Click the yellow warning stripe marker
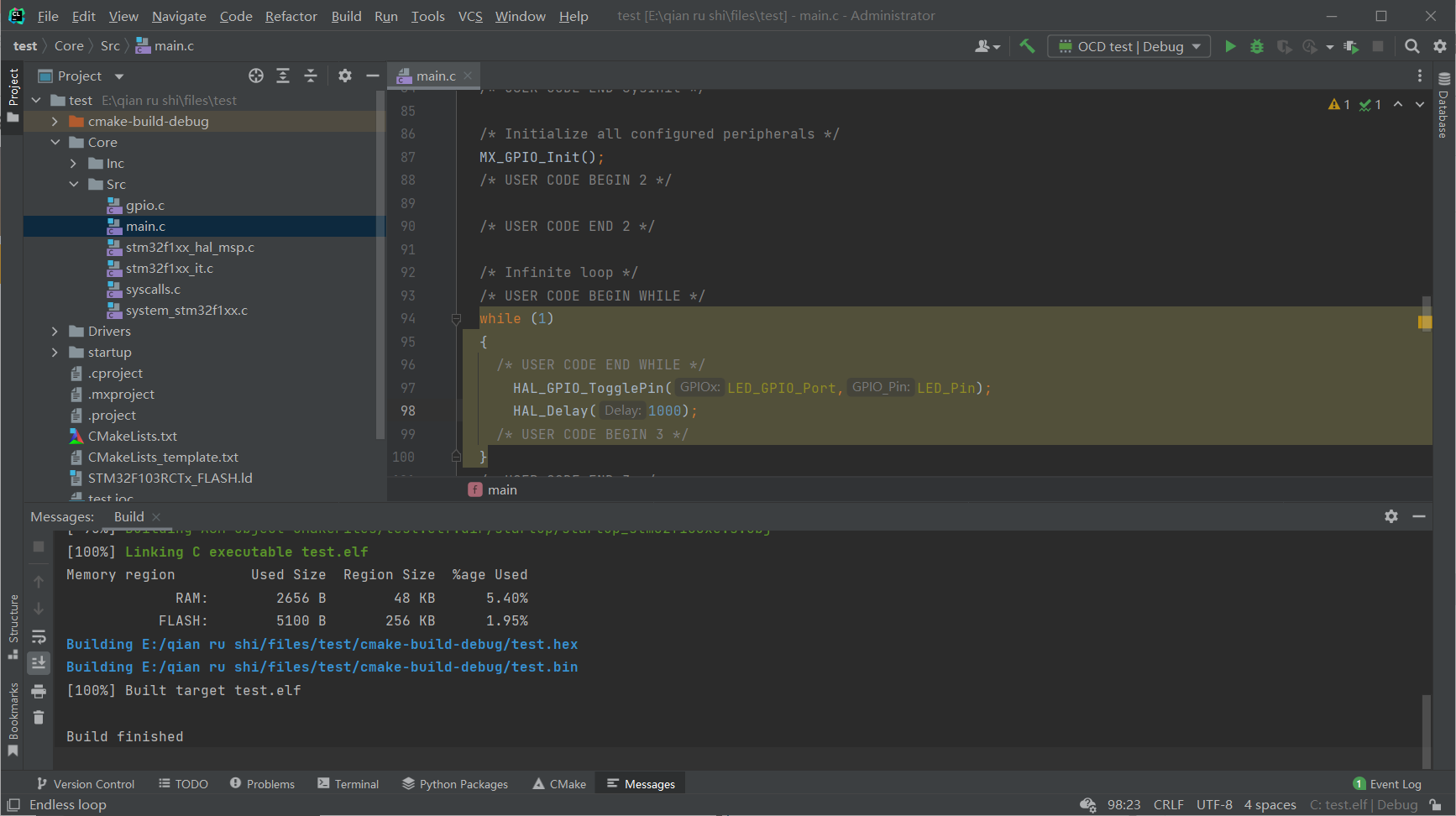This screenshot has width=1456, height=816. 1425,322
